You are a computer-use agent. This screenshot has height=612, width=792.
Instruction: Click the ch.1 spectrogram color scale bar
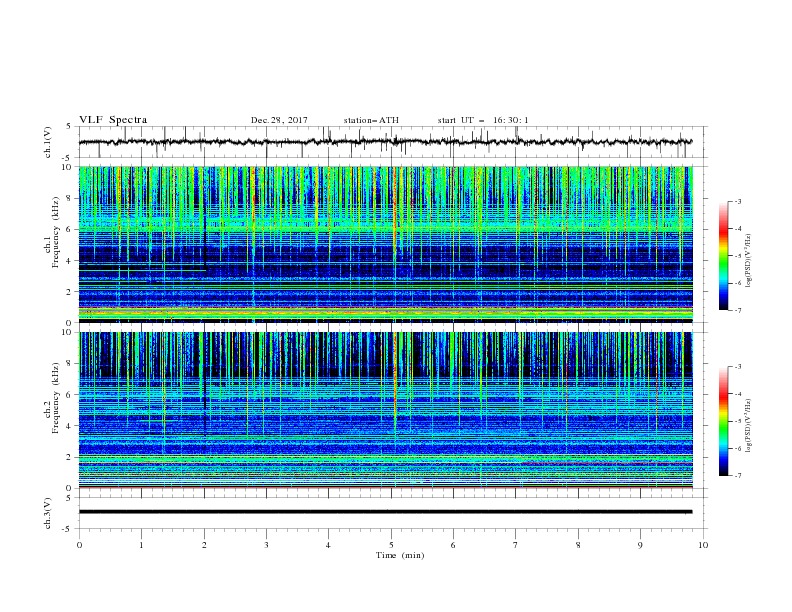tap(723, 256)
